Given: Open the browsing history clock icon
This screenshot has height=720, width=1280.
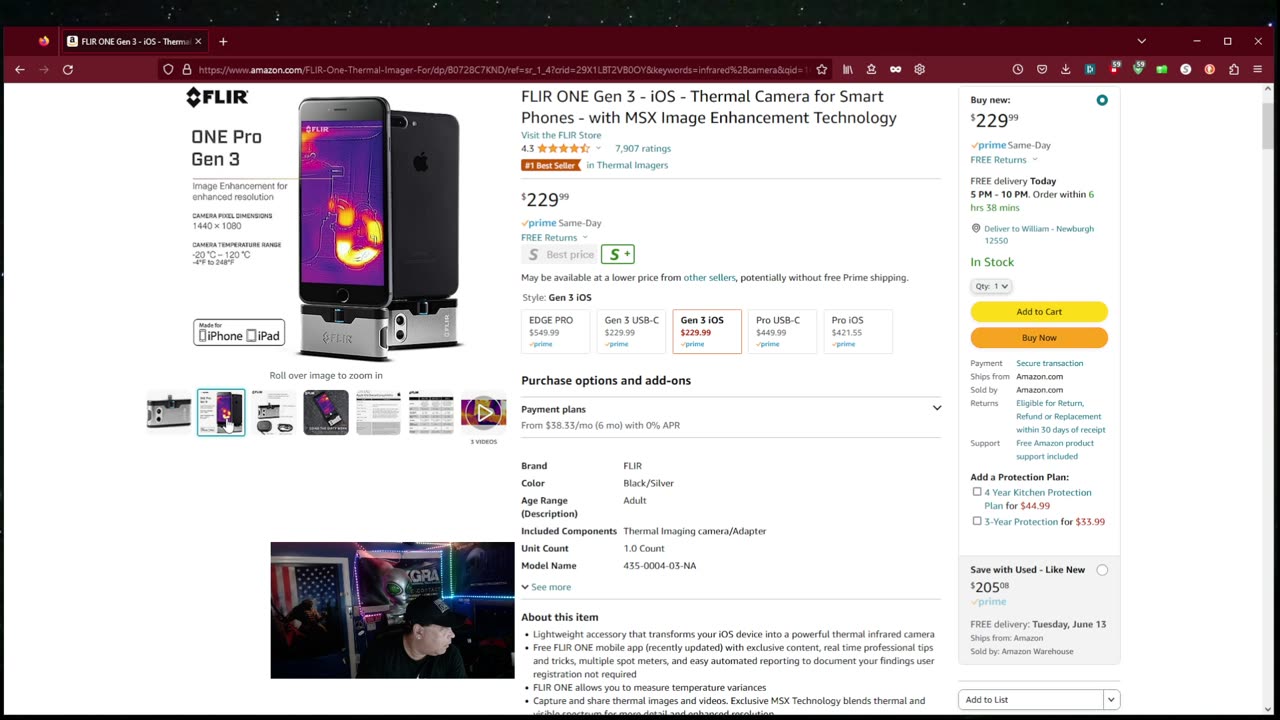Looking at the screenshot, I should [1018, 69].
